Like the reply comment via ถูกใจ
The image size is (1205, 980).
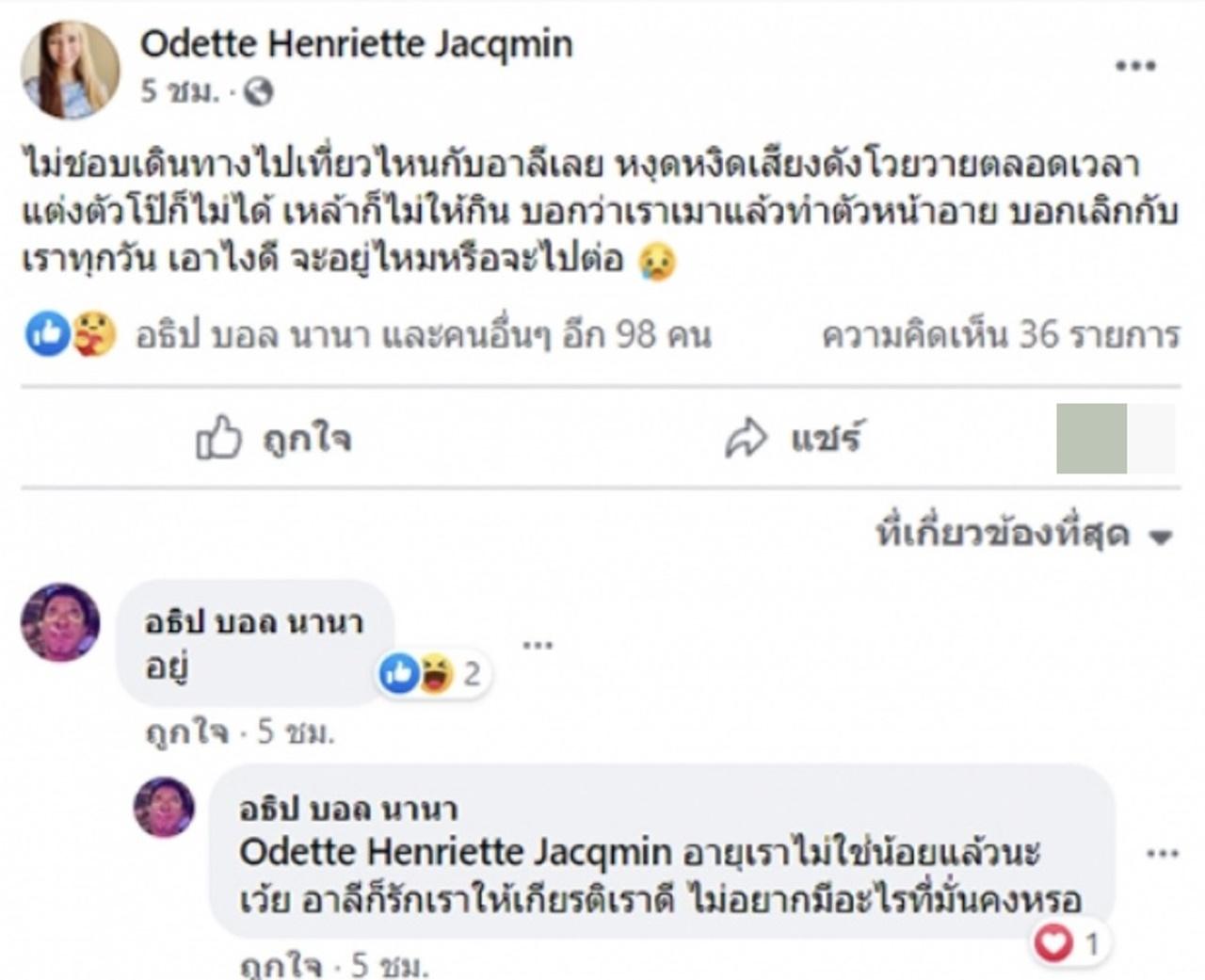click(281, 966)
